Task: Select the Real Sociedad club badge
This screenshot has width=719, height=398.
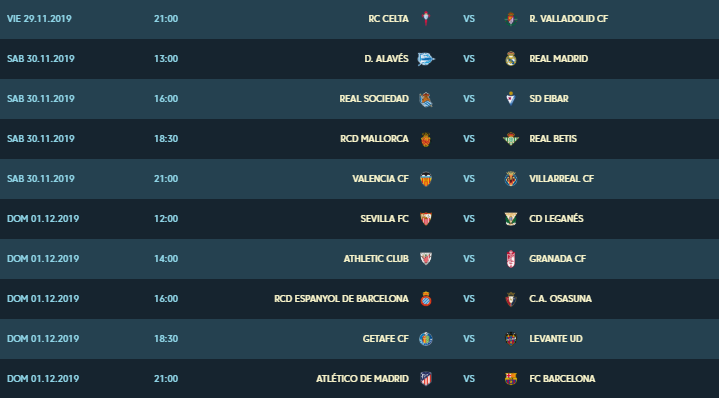Action: click(426, 99)
